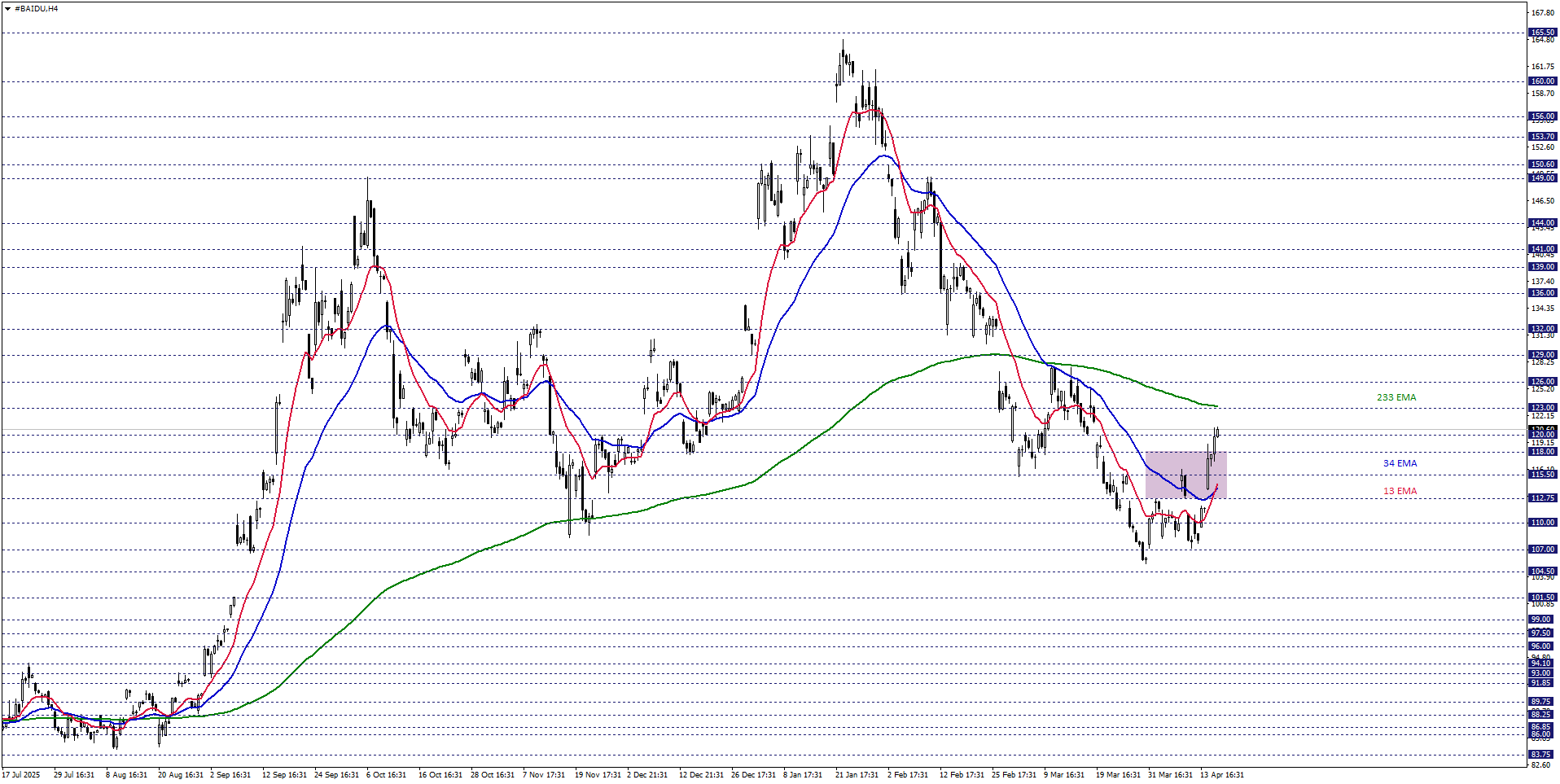The height and width of the screenshot is (784, 1560).
Task: Click the 112.75 price level tag
Action: pyautogui.click(x=1542, y=498)
